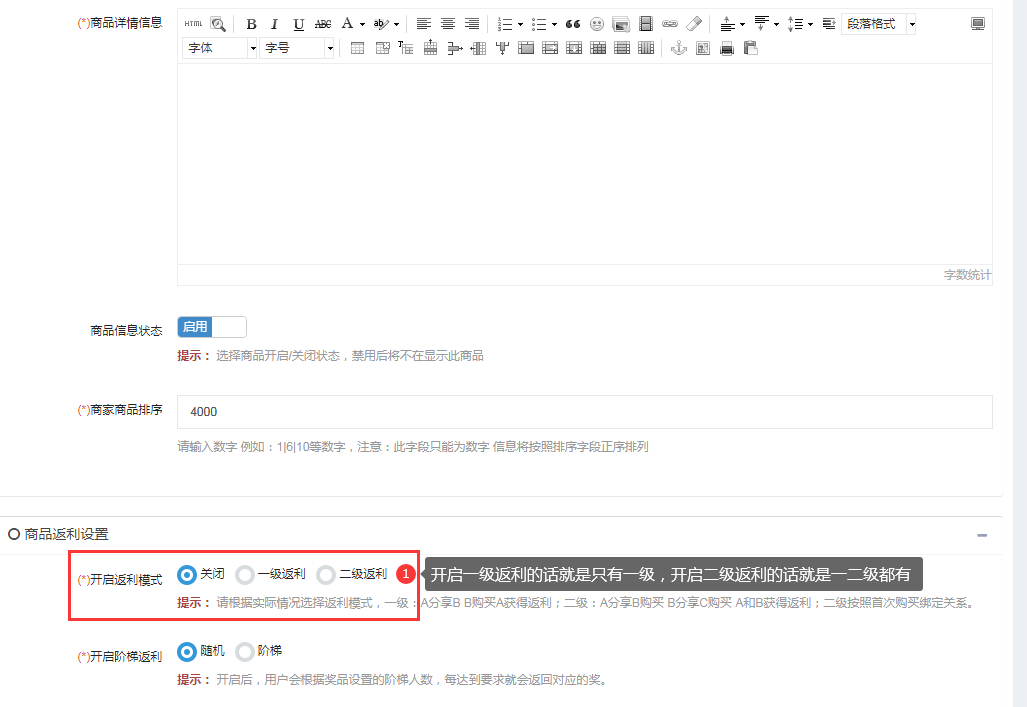Image resolution: width=1027 pixels, height=707 pixels.
Task: Insert a hyperlink
Action: [669, 24]
